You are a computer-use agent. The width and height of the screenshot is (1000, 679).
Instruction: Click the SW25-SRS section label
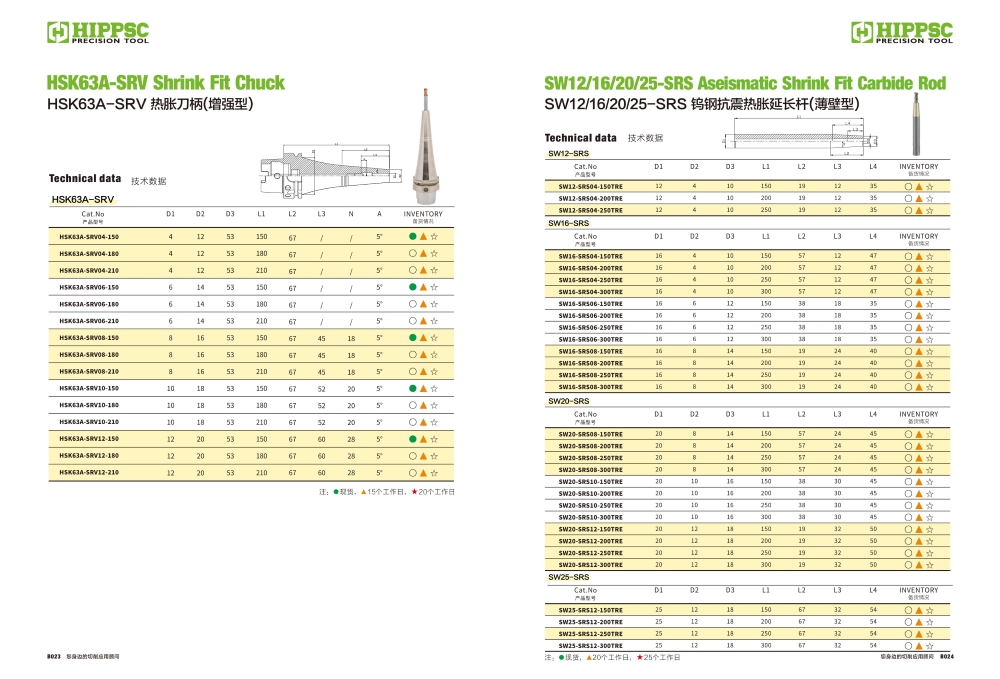pos(568,577)
